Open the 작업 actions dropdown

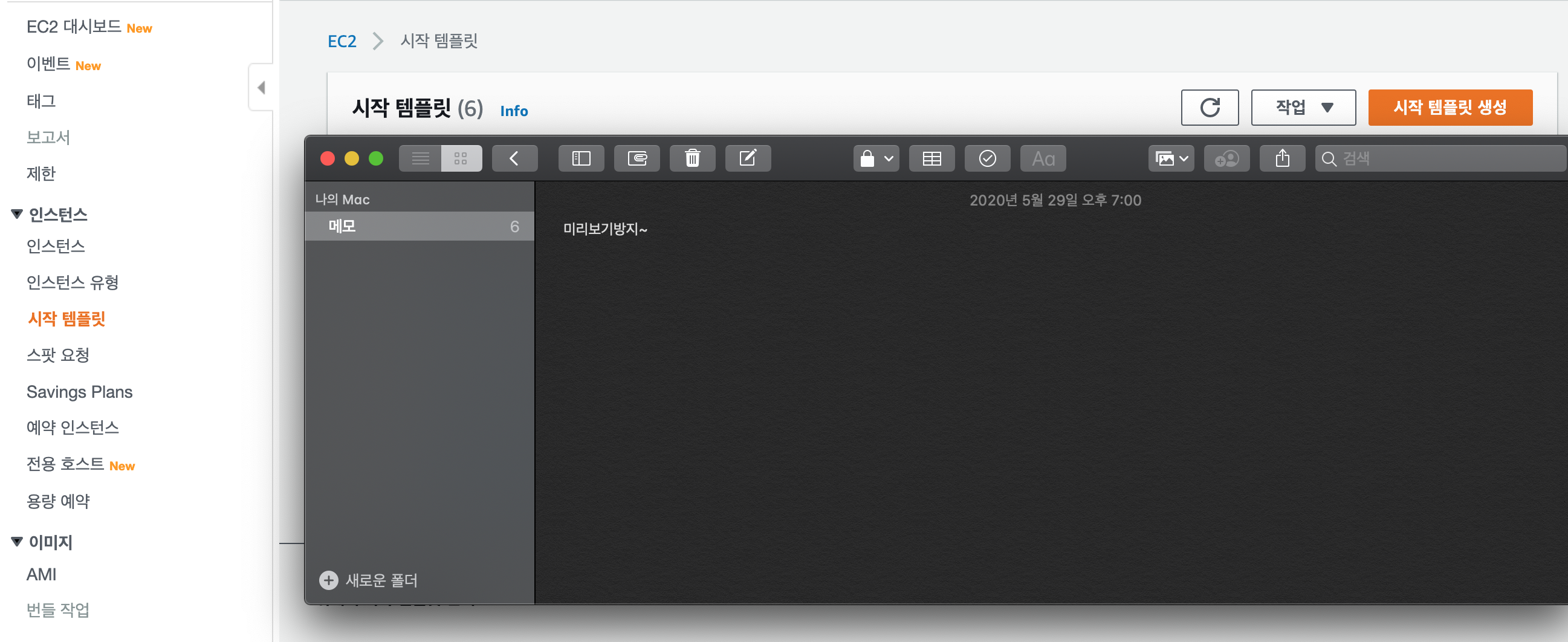[1303, 108]
